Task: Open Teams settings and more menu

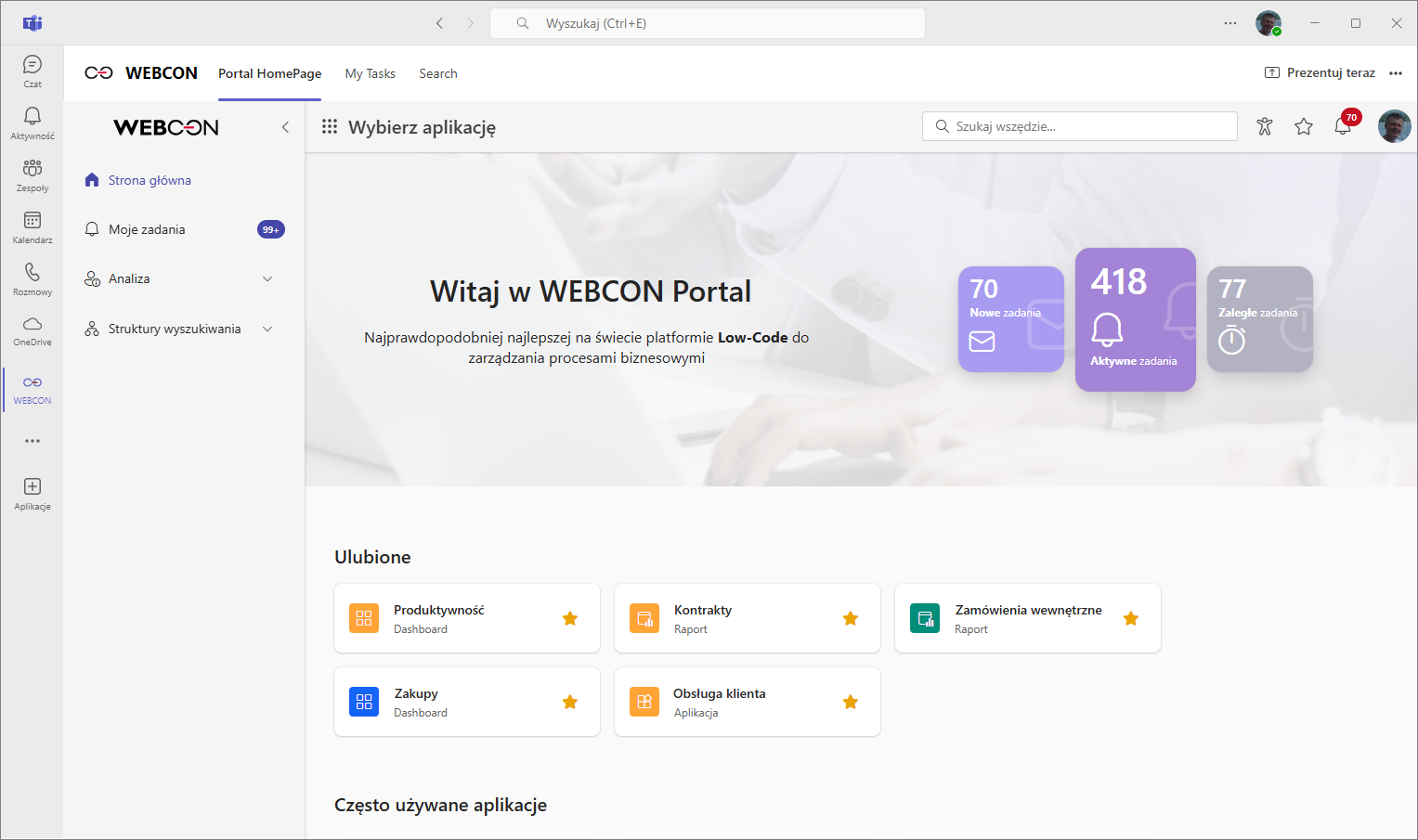Action: [x=1230, y=23]
